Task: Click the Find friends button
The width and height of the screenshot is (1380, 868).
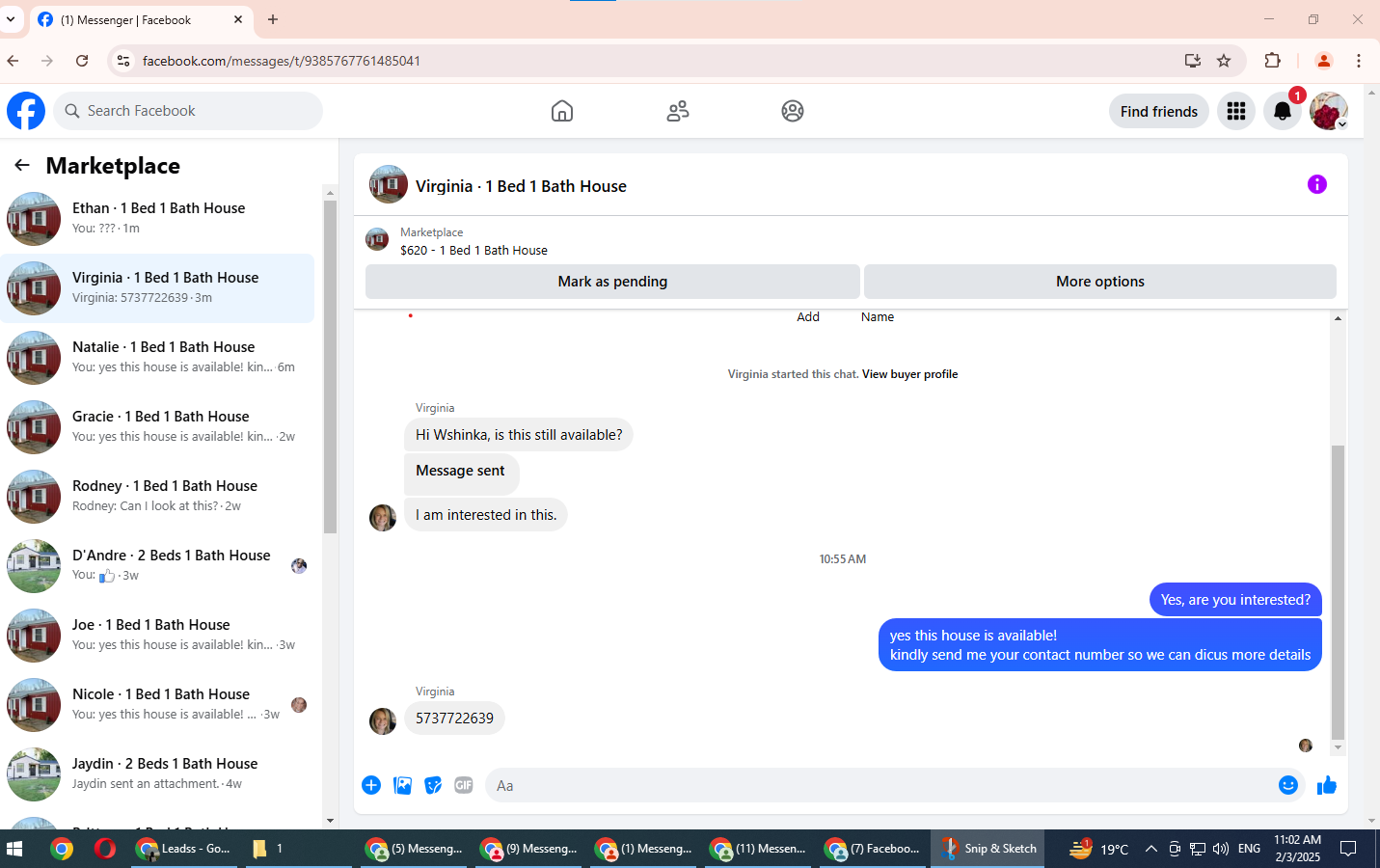Action: (x=1159, y=111)
